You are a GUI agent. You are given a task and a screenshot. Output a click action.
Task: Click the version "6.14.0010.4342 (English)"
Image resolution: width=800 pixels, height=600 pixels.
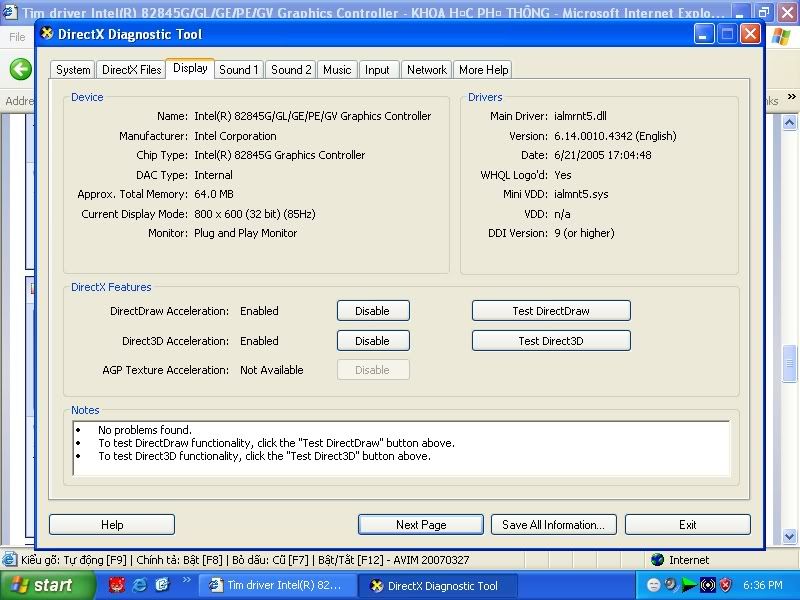click(615, 136)
